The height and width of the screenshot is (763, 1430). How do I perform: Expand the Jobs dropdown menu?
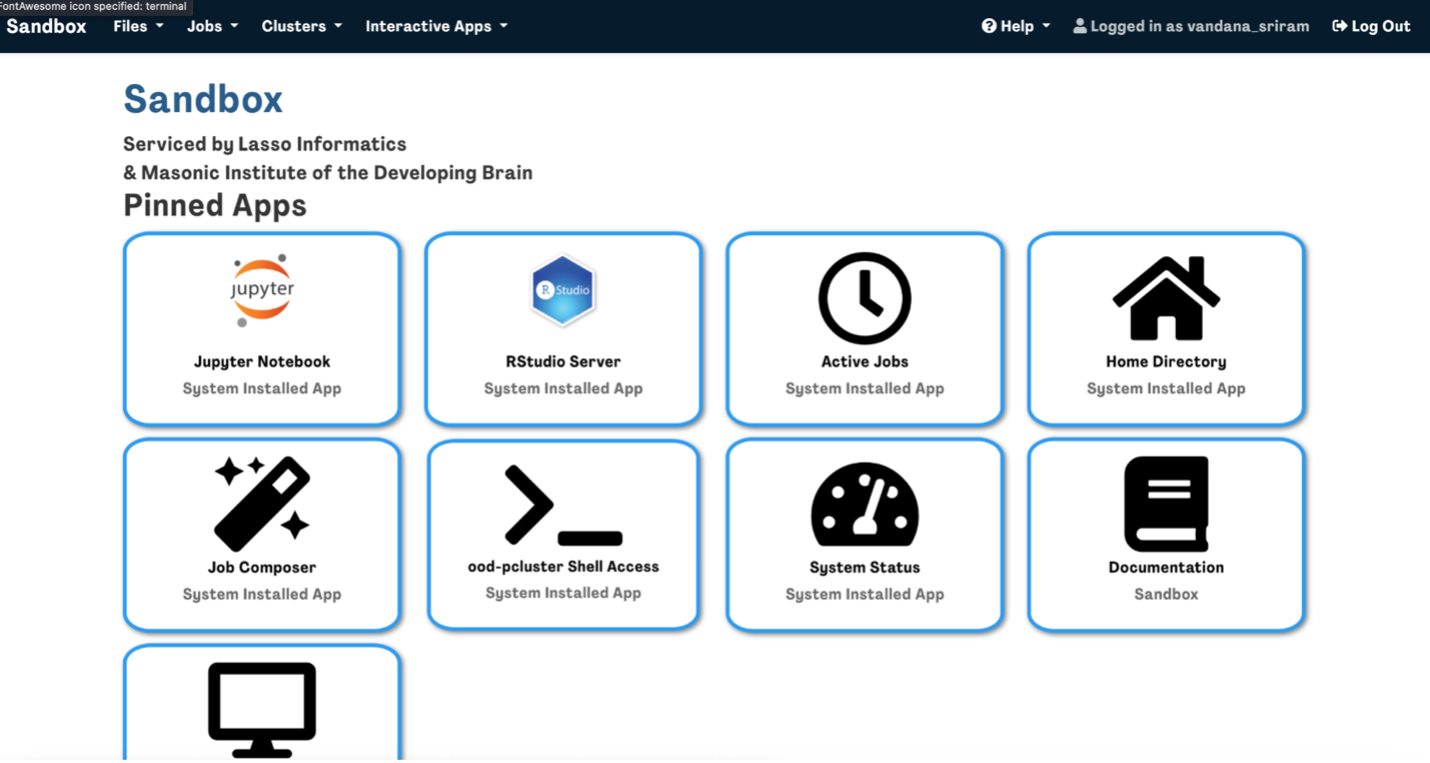click(x=212, y=26)
